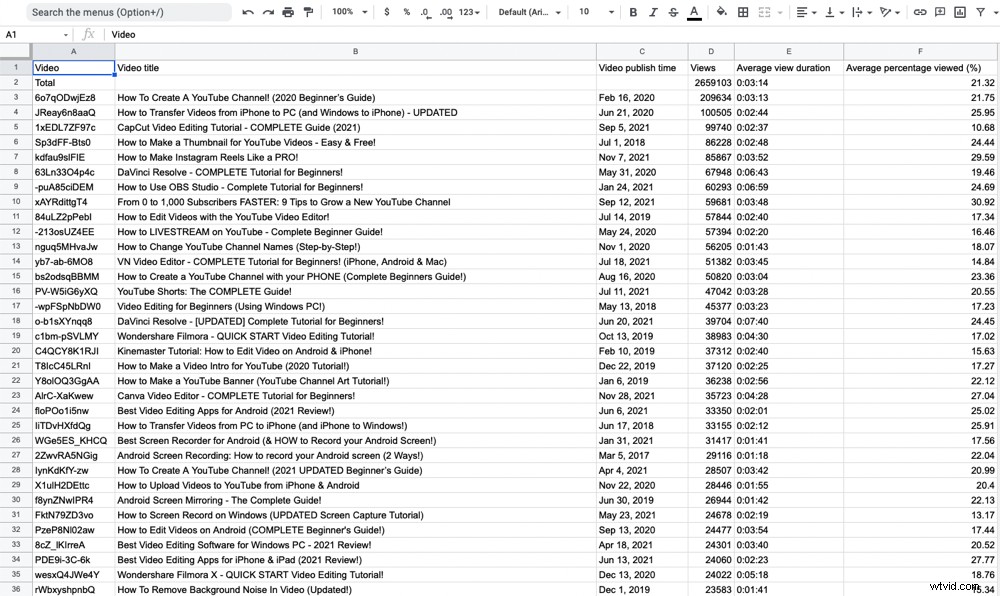This screenshot has width=1000, height=596.
Task: Create a filter with the filter icon
Action: click(981, 12)
